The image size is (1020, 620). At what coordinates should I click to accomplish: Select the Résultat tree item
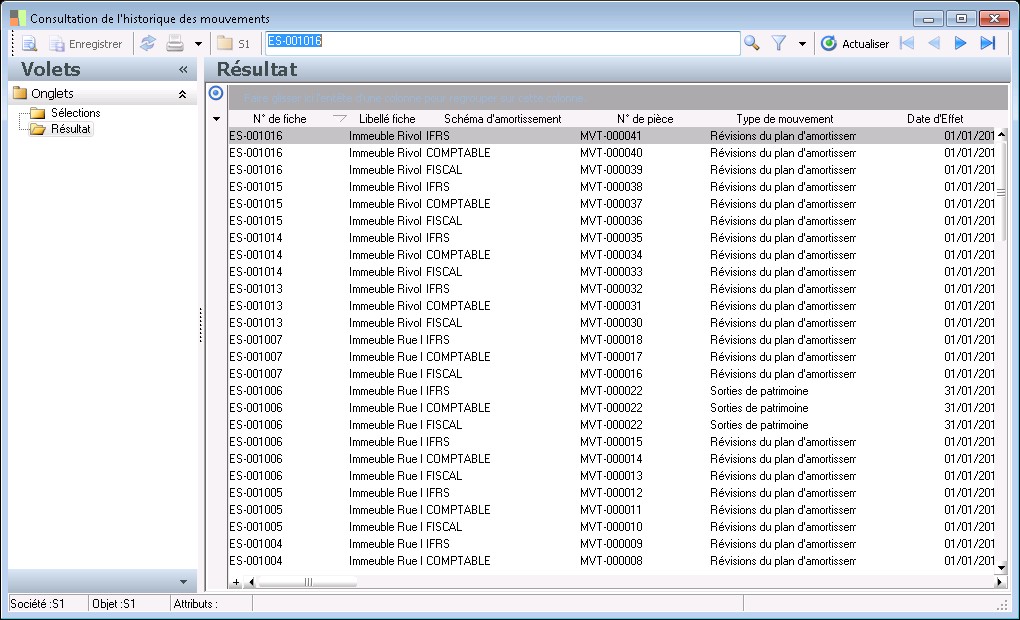click(x=70, y=129)
